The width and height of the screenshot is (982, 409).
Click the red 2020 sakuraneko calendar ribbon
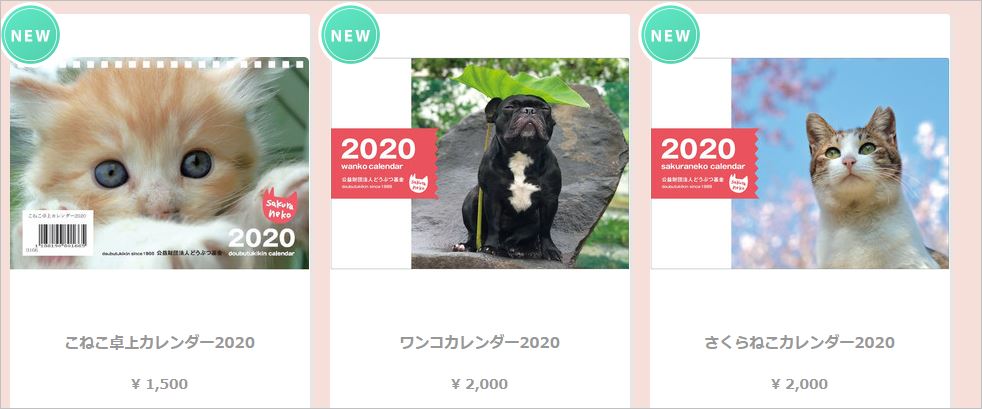point(705,163)
